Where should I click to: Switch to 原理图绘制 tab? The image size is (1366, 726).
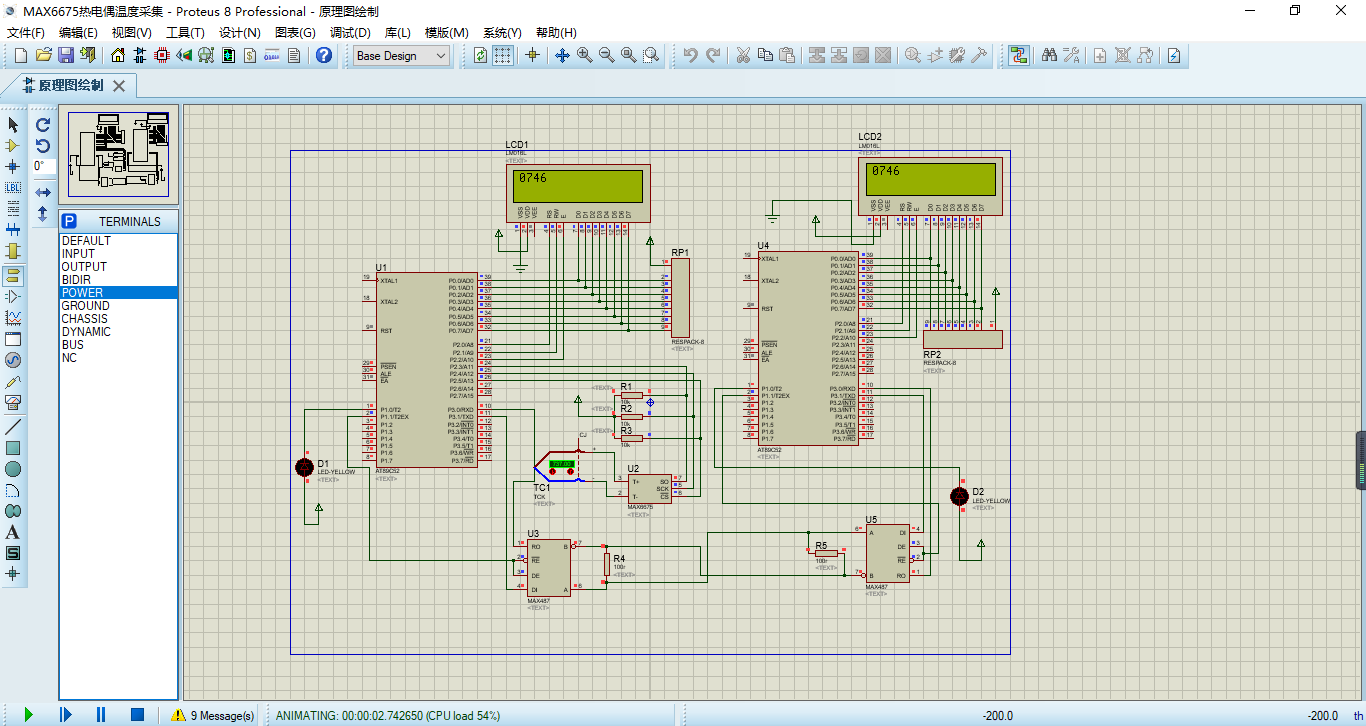click(70, 86)
